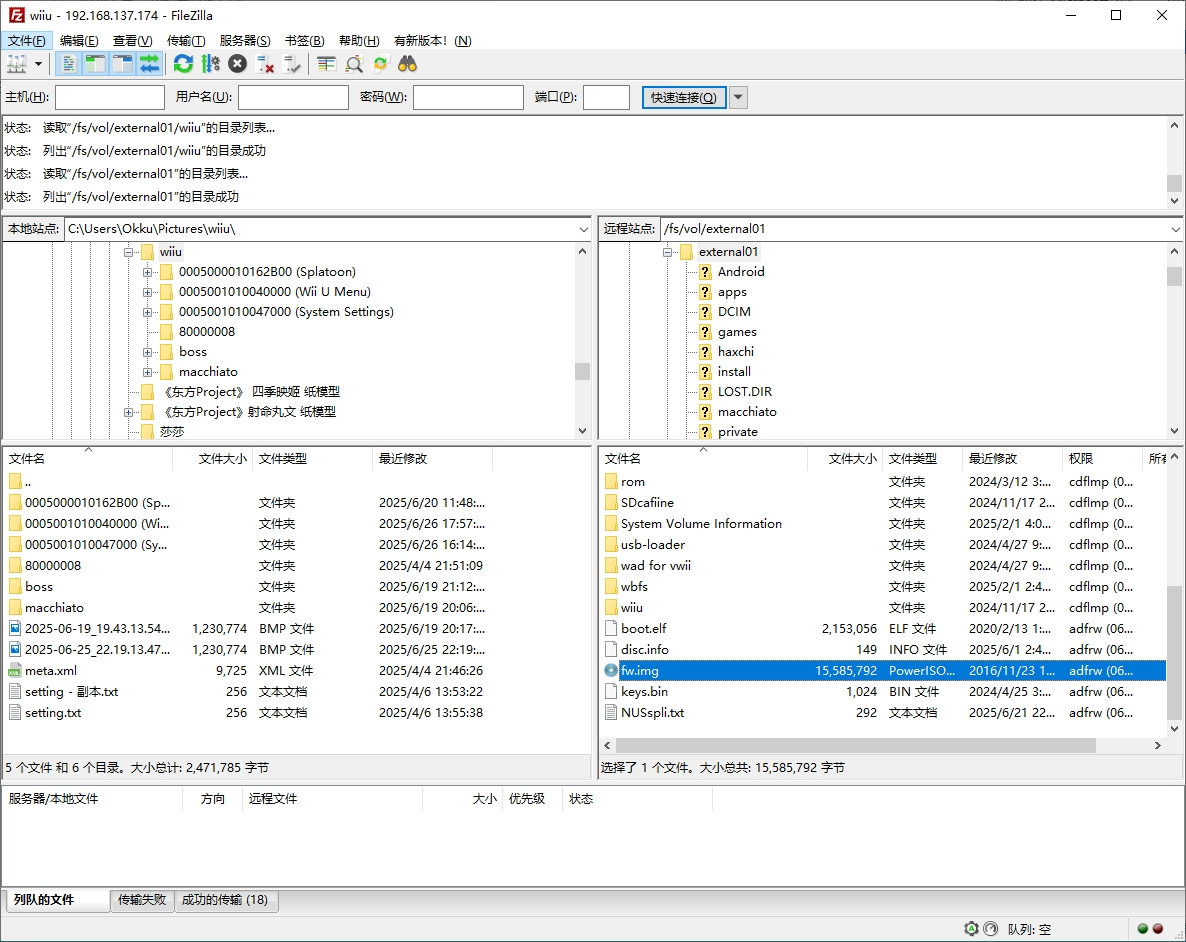Click the binoculars file search icon
Screen dimensions: 1186x942
(407, 64)
